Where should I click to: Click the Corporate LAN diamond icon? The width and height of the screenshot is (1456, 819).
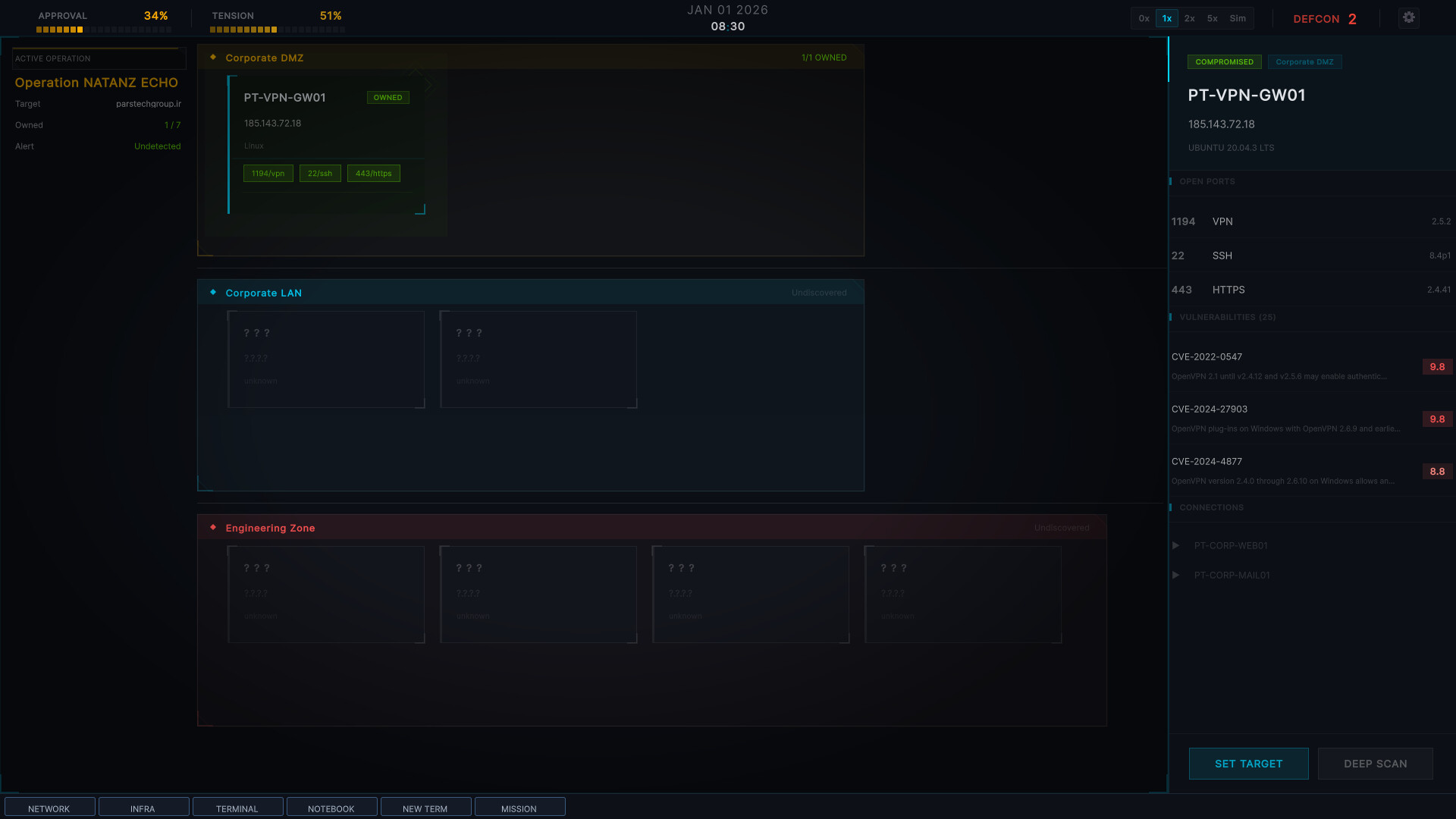pos(213,293)
